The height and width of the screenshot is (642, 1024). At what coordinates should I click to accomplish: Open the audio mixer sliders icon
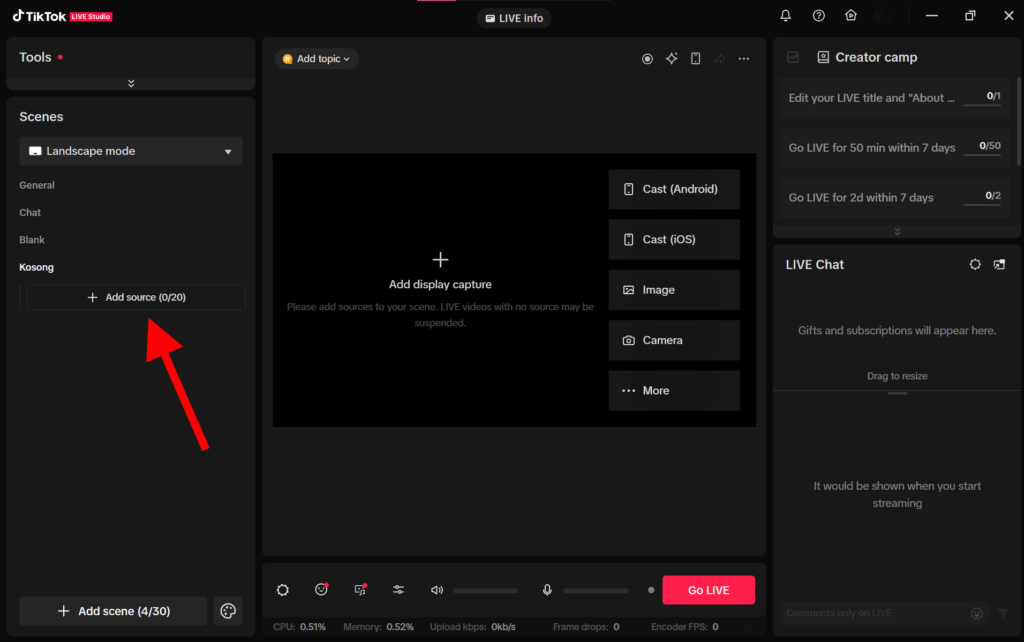398,590
